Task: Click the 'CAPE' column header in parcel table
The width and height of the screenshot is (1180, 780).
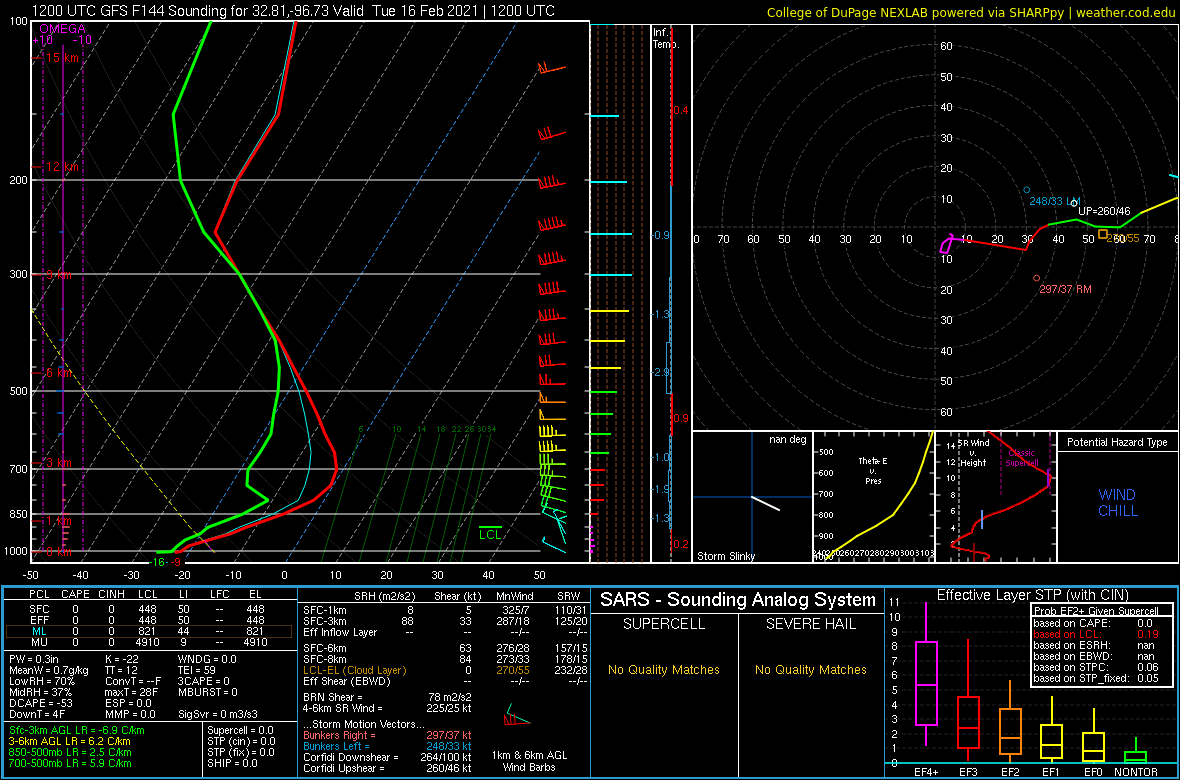Action: 76,595
